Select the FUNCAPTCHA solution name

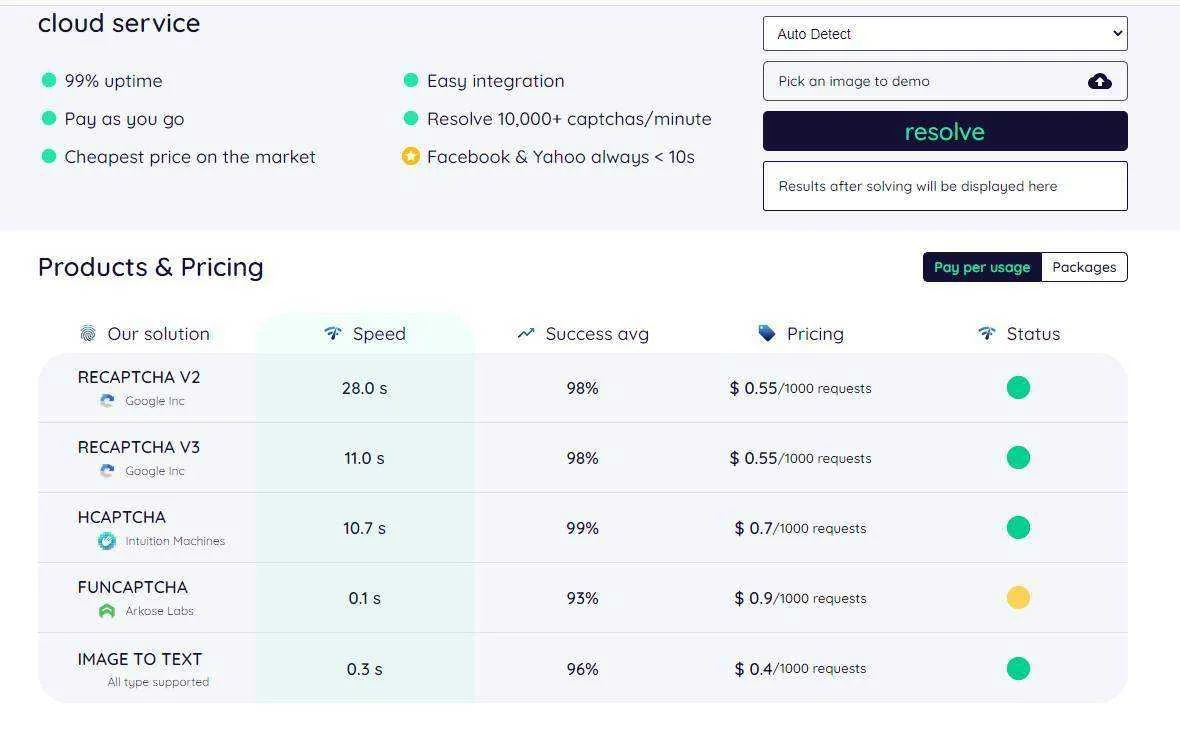[132, 587]
